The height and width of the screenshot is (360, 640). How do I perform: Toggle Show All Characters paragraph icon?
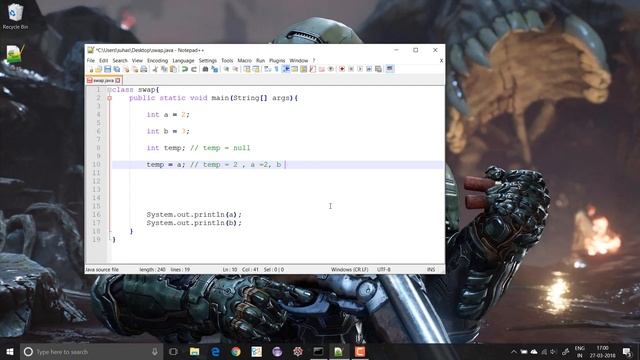point(276,69)
